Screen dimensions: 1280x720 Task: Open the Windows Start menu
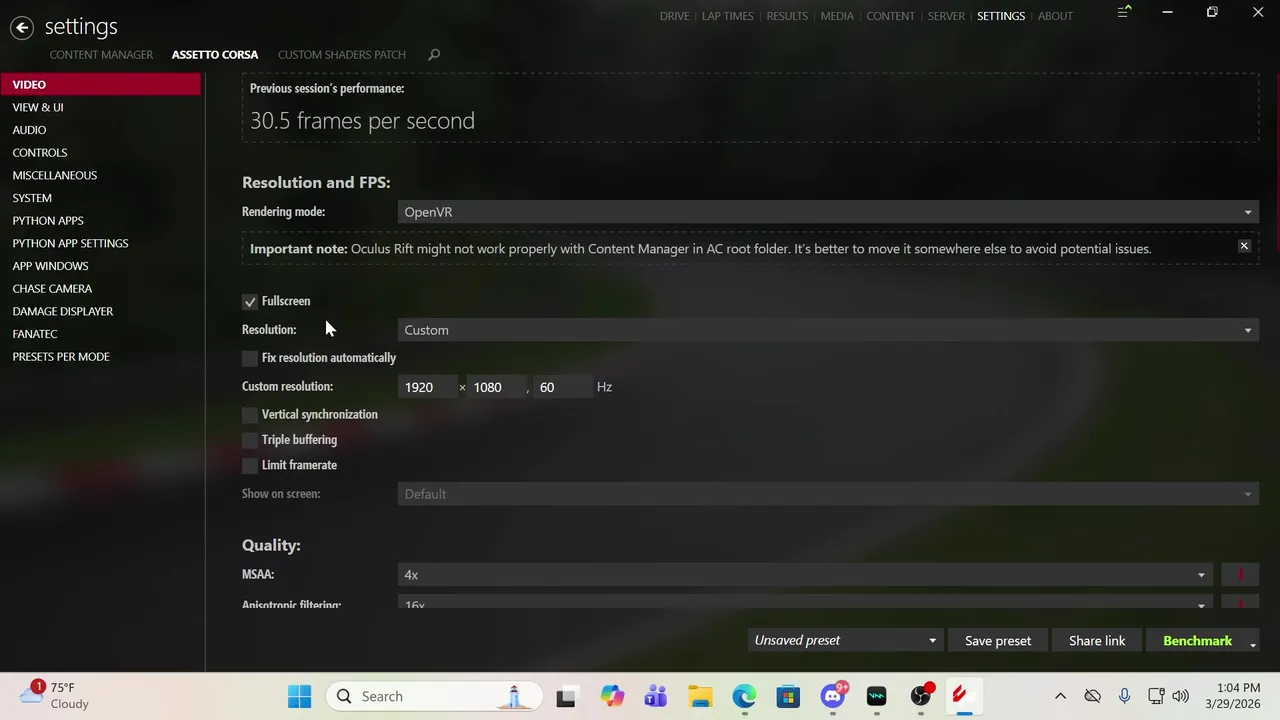(299, 696)
